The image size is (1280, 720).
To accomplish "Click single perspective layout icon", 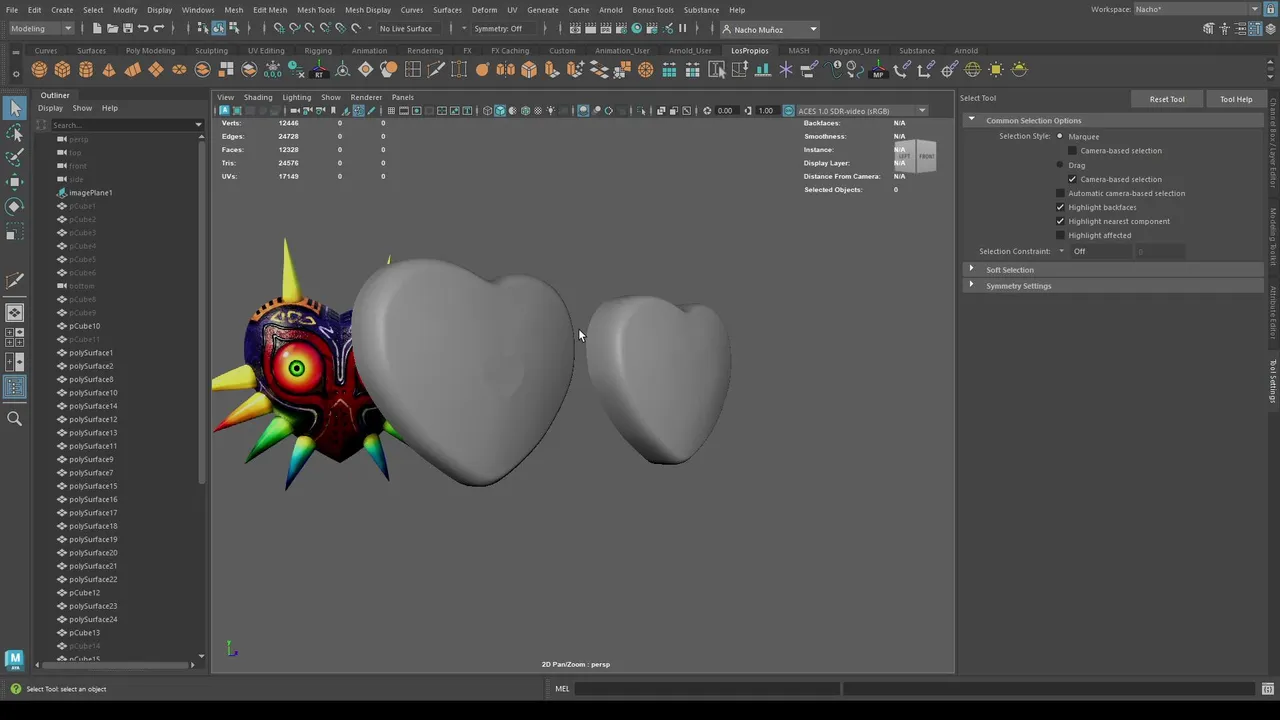I will tap(14, 313).
